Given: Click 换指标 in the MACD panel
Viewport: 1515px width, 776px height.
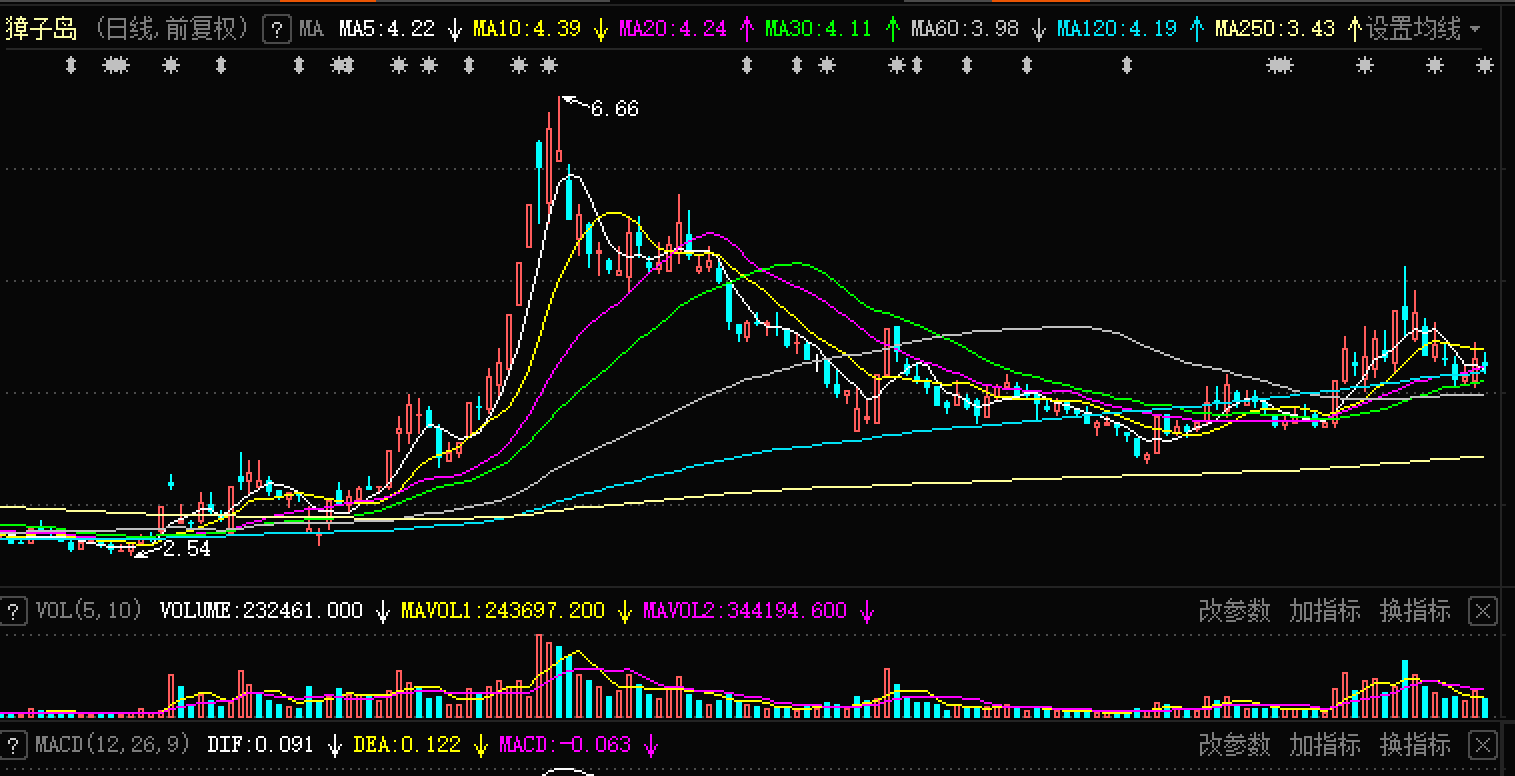Looking at the screenshot, I should [x=1415, y=745].
